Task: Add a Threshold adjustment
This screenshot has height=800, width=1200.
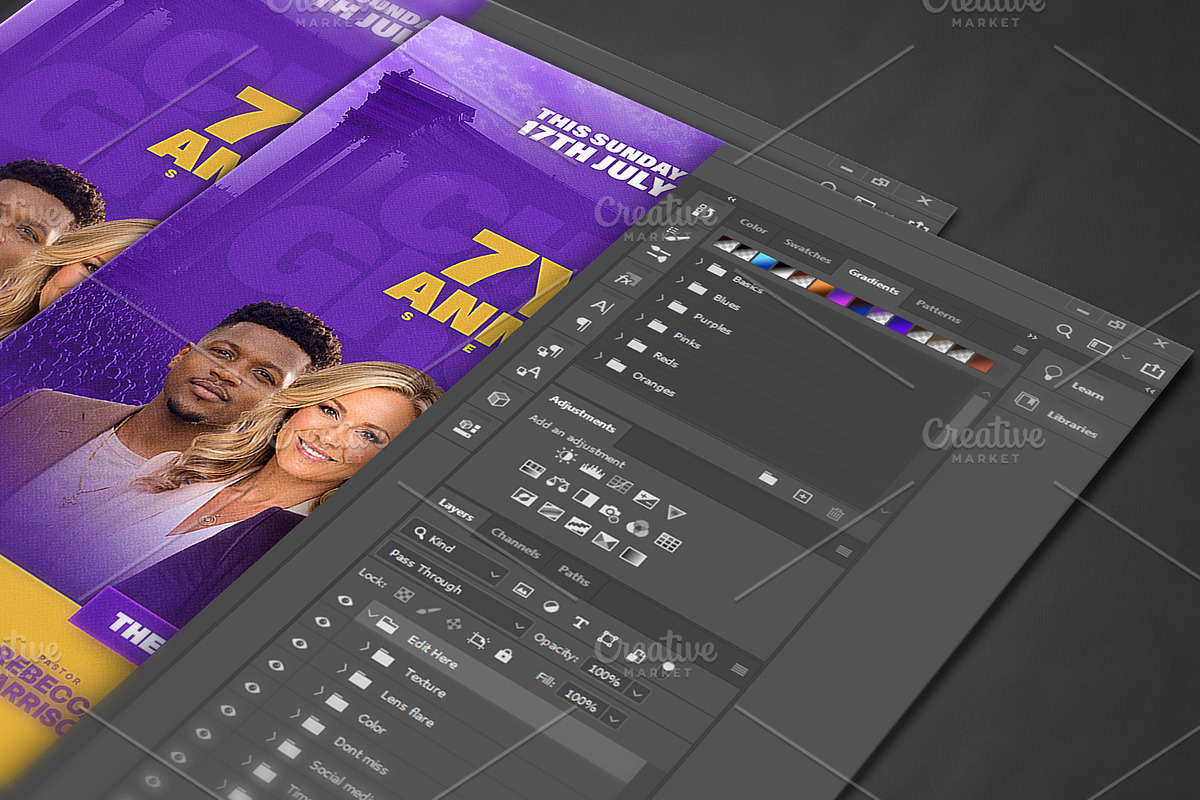Action: (x=577, y=526)
